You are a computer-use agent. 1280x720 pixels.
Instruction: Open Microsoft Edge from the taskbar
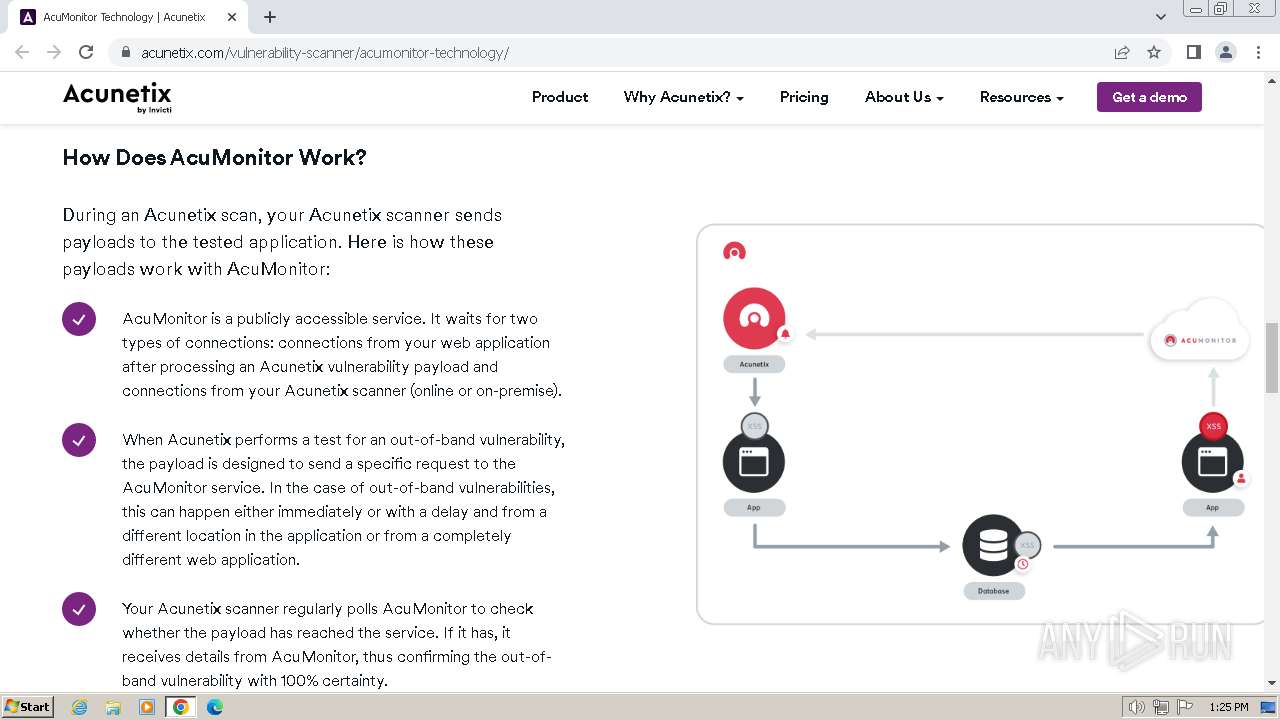coord(215,707)
